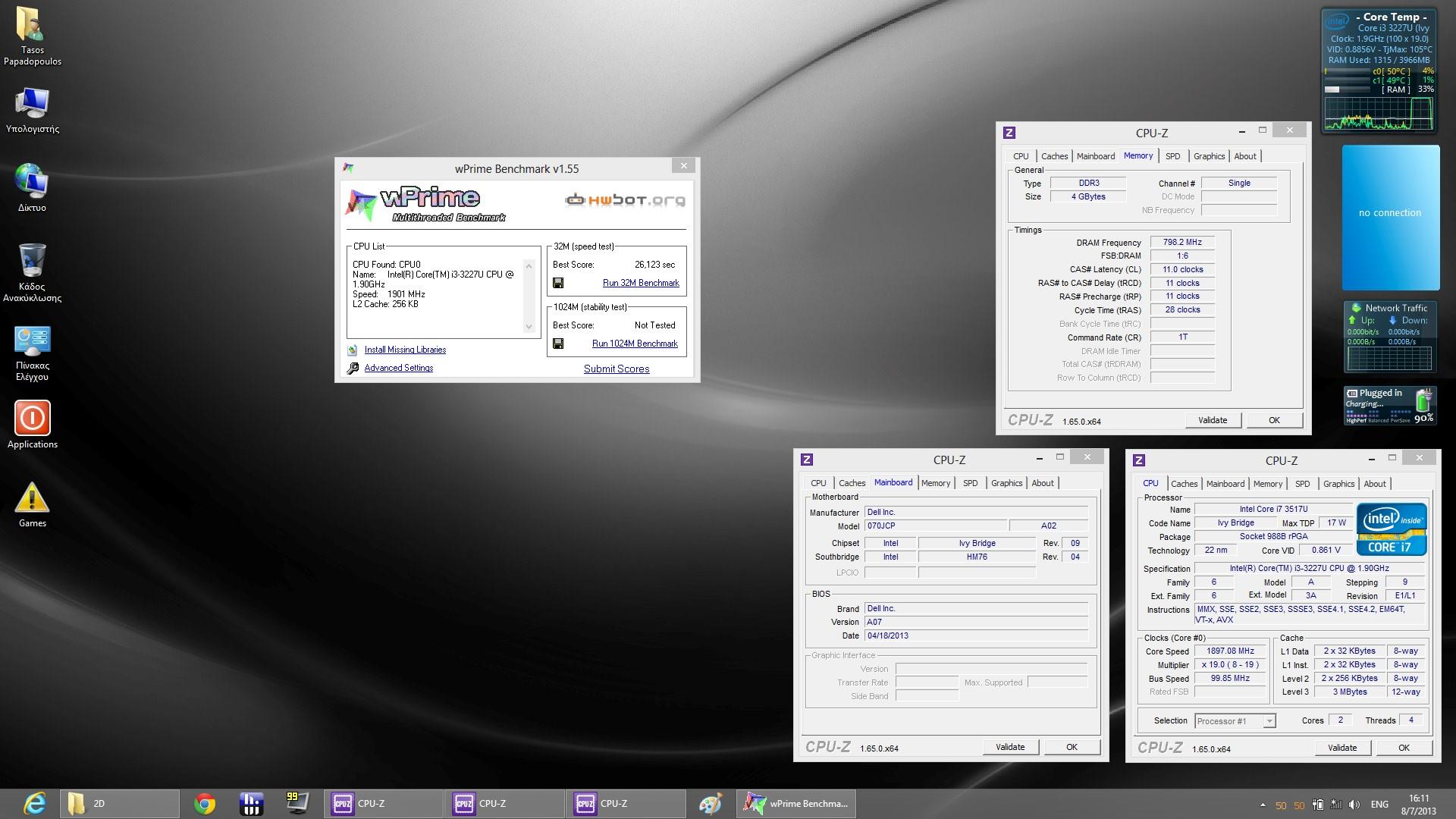Click the Advanced Settings wrench icon
1456x819 pixels.
(353, 369)
